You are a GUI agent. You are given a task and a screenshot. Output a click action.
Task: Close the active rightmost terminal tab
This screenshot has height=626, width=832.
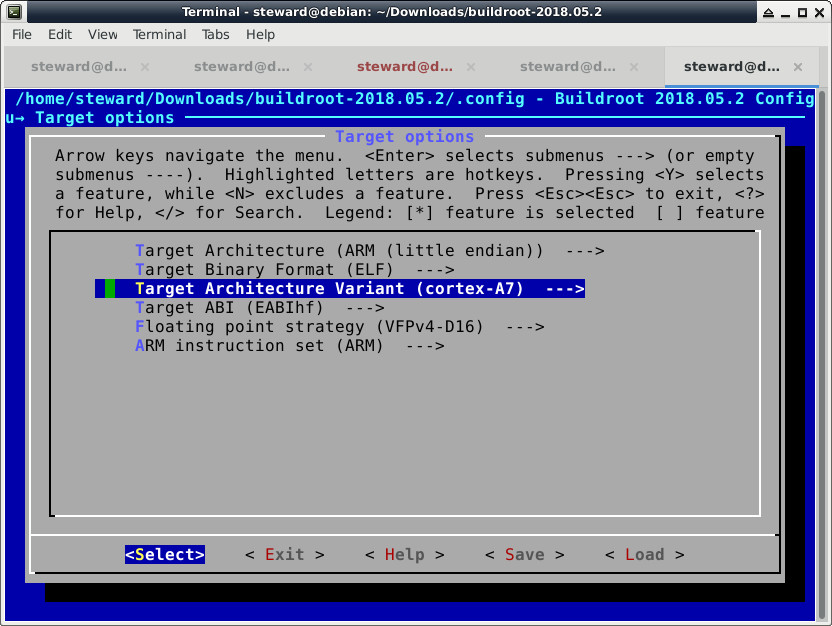797,67
